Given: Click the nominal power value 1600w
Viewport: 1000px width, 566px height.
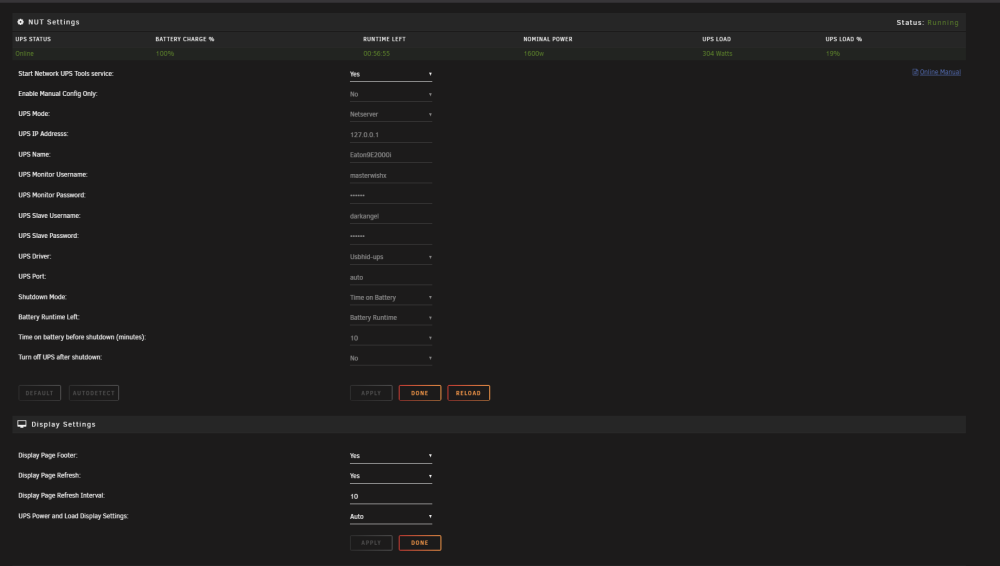Looking at the screenshot, I should (x=534, y=54).
